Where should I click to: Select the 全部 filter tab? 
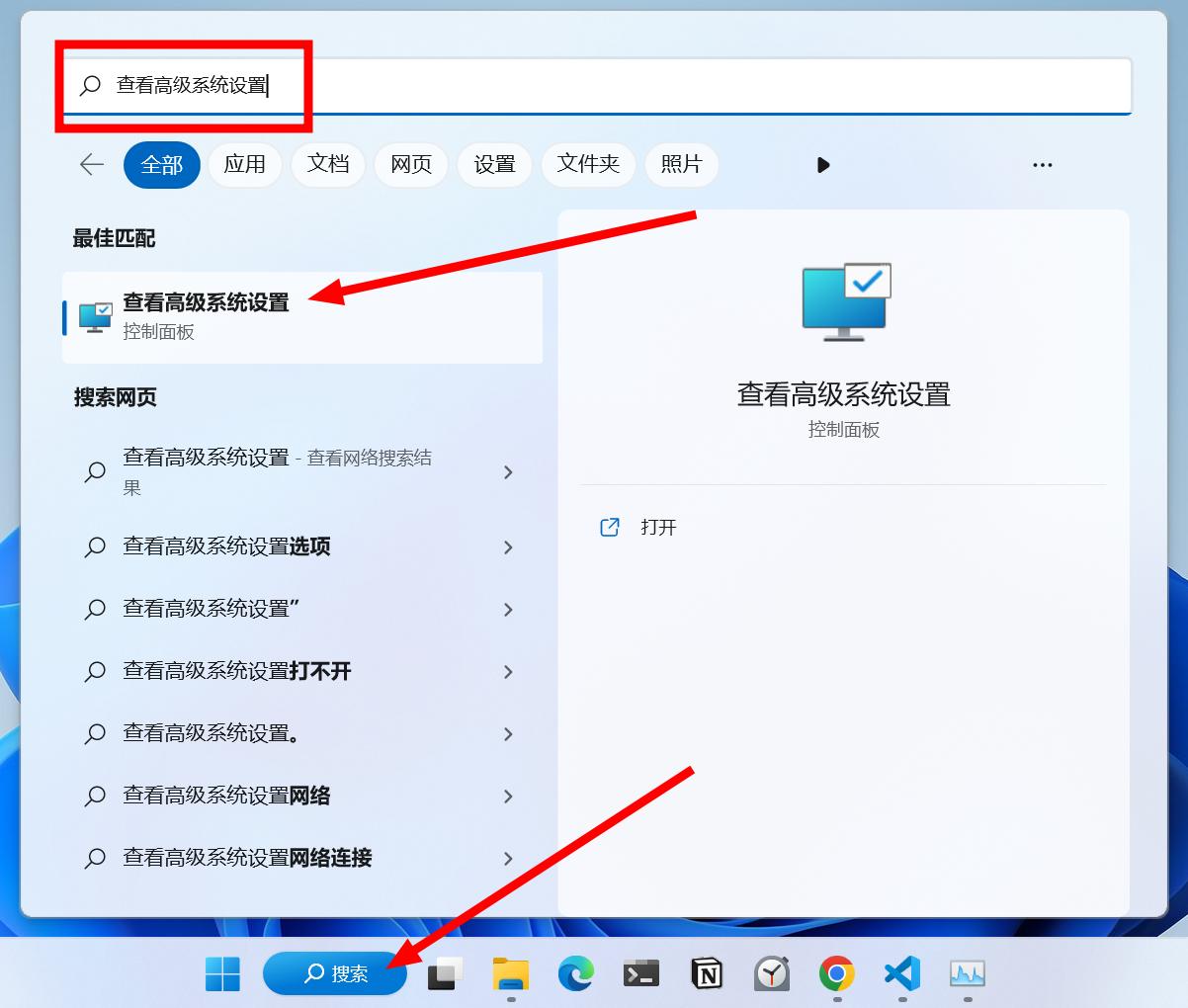[162, 165]
